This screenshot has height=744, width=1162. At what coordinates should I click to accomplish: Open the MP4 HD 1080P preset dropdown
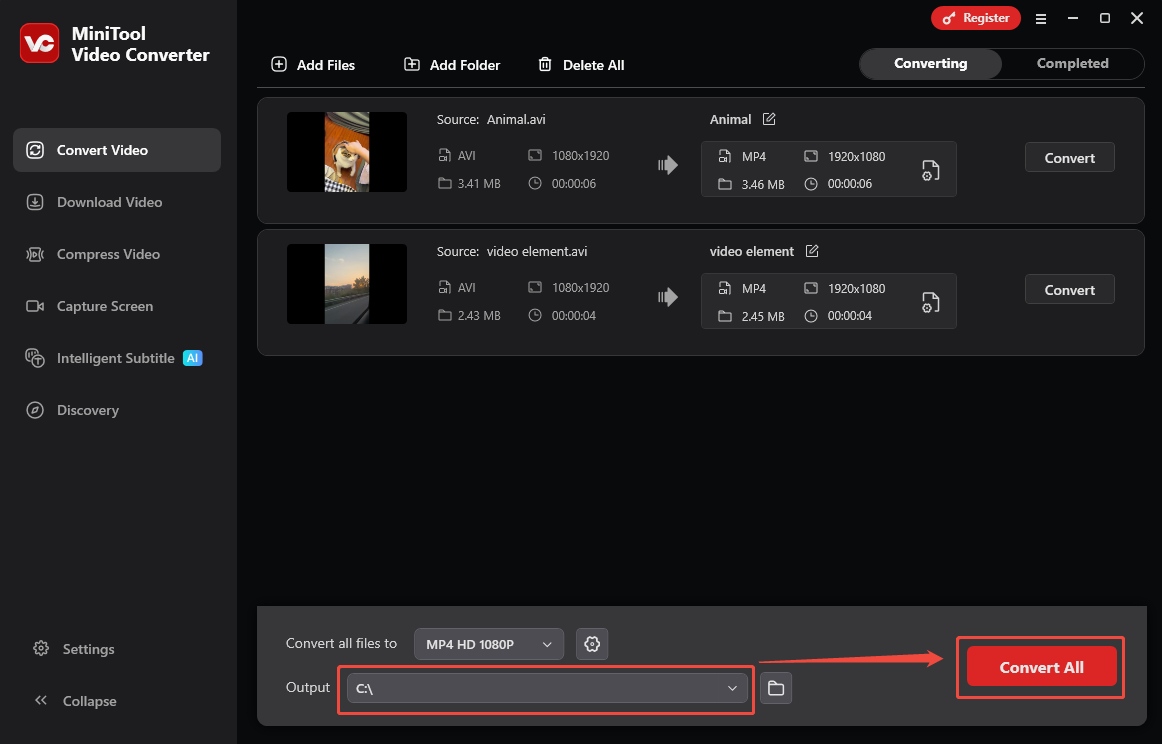tap(488, 644)
